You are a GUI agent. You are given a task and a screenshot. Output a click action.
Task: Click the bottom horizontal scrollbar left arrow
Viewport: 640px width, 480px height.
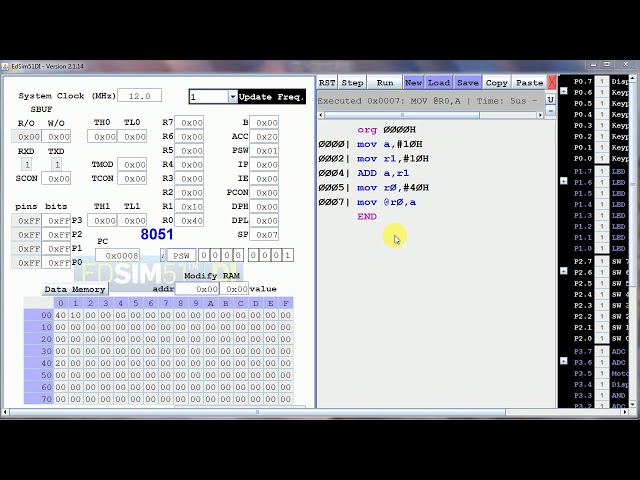[x=5, y=412]
